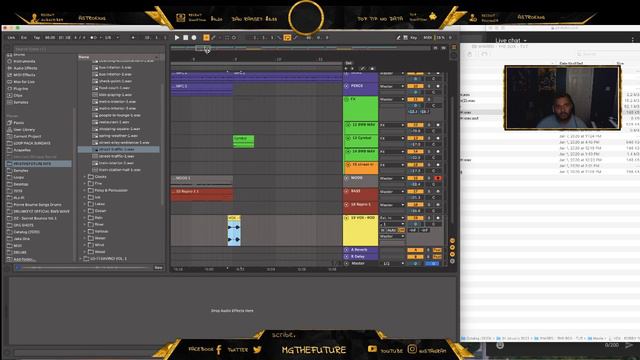This screenshot has height=360, width=640.
Task: Toggle PERCS track activator button
Action: coord(415,86)
